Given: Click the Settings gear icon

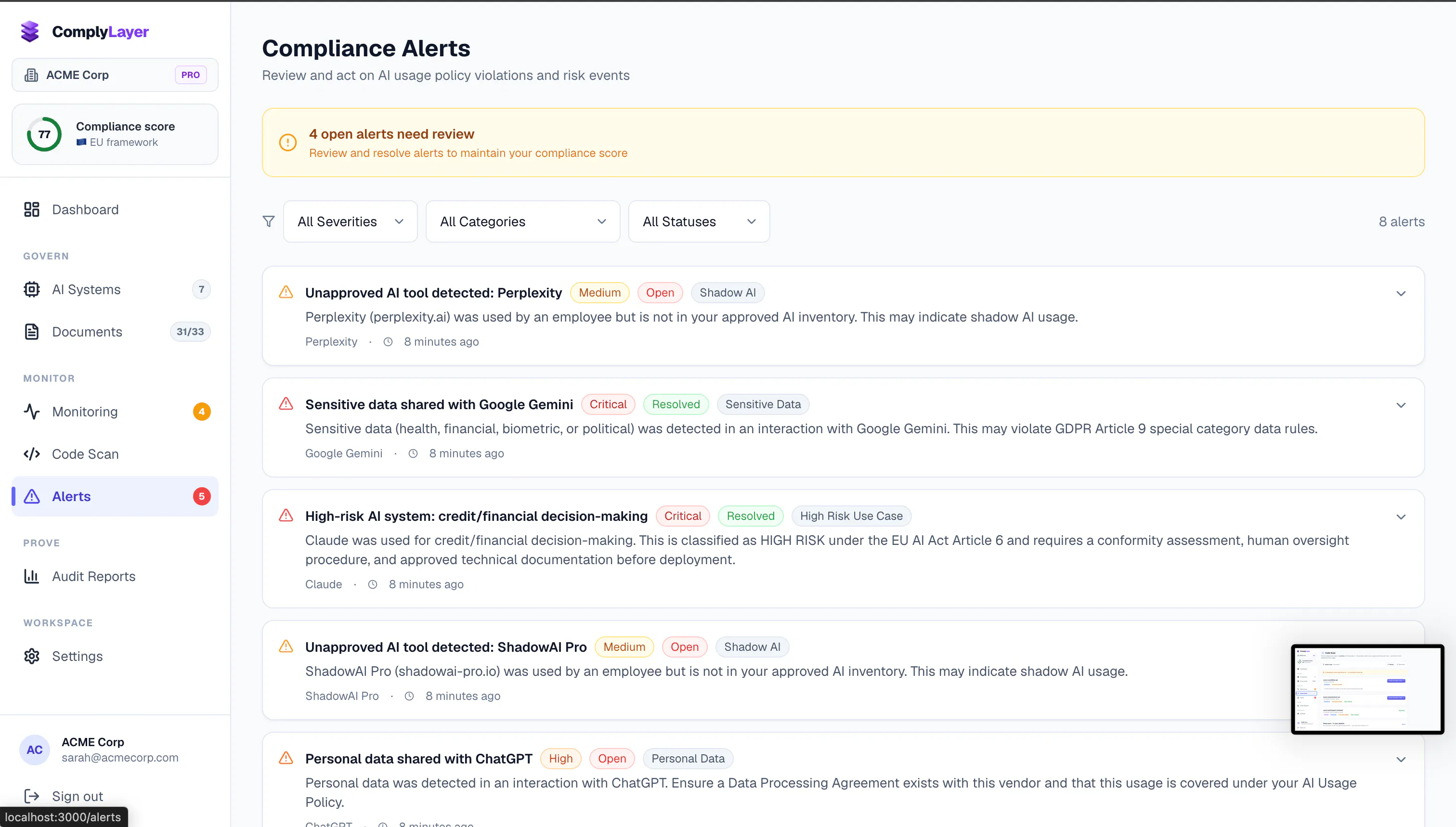Looking at the screenshot, I should pyautogui.click(x=32, y=657).
